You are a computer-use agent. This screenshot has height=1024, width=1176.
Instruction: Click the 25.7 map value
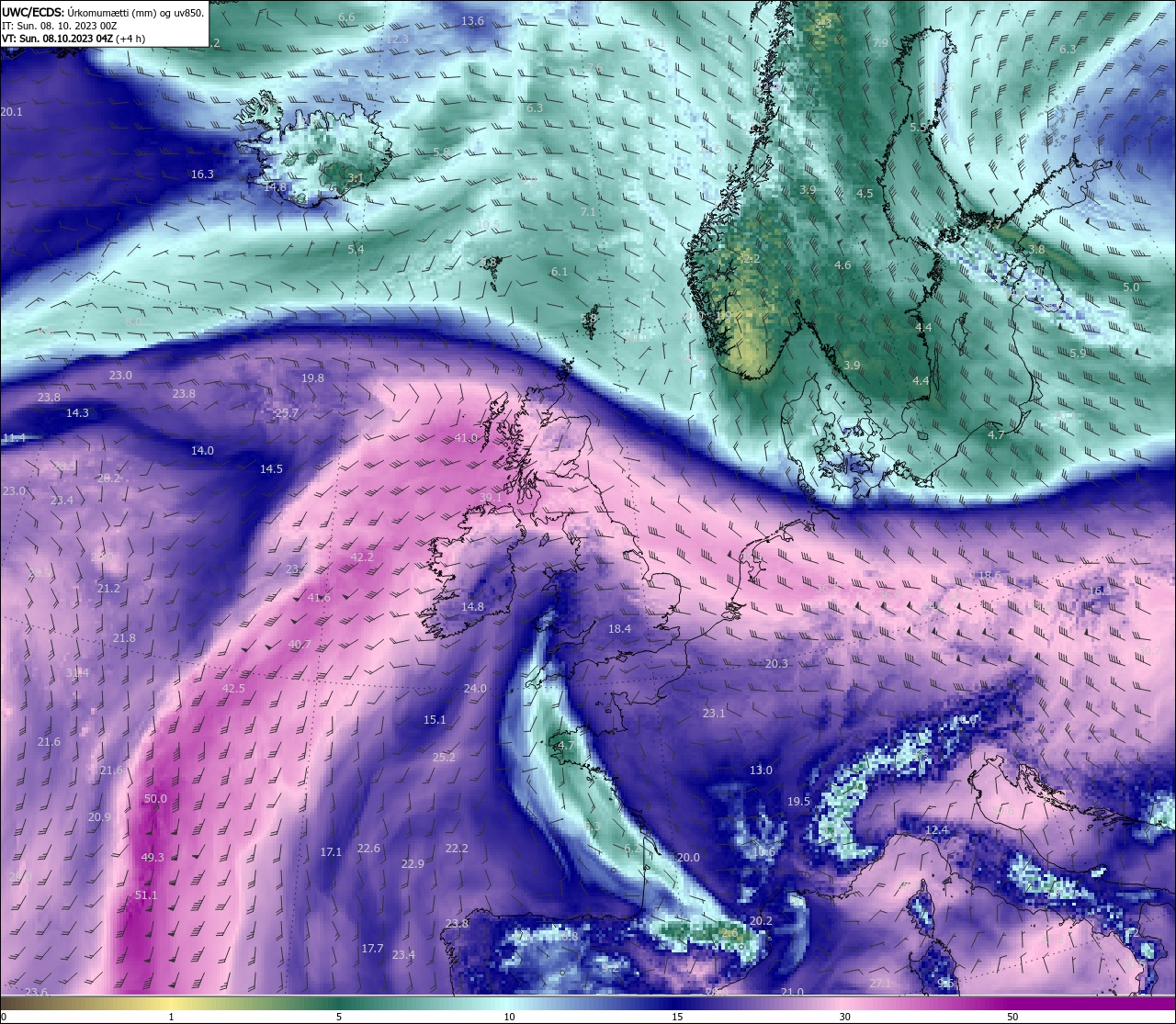pos(287,413)
